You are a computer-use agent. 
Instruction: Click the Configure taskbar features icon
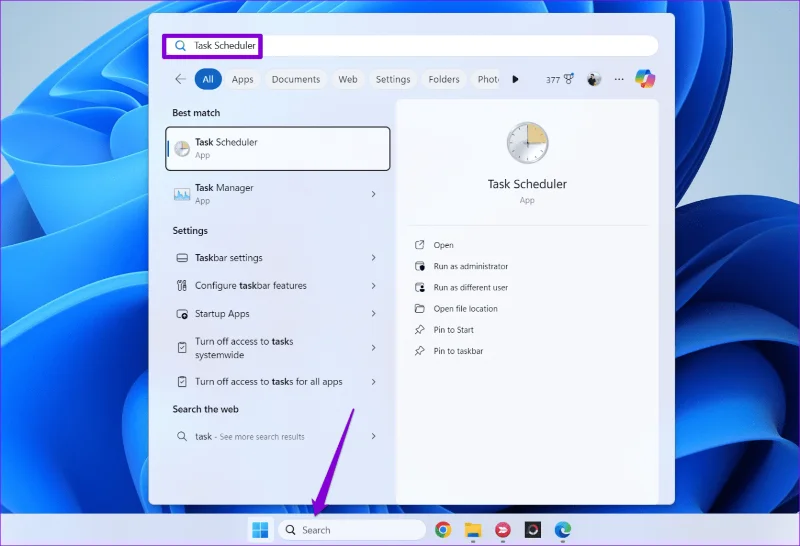182,286
